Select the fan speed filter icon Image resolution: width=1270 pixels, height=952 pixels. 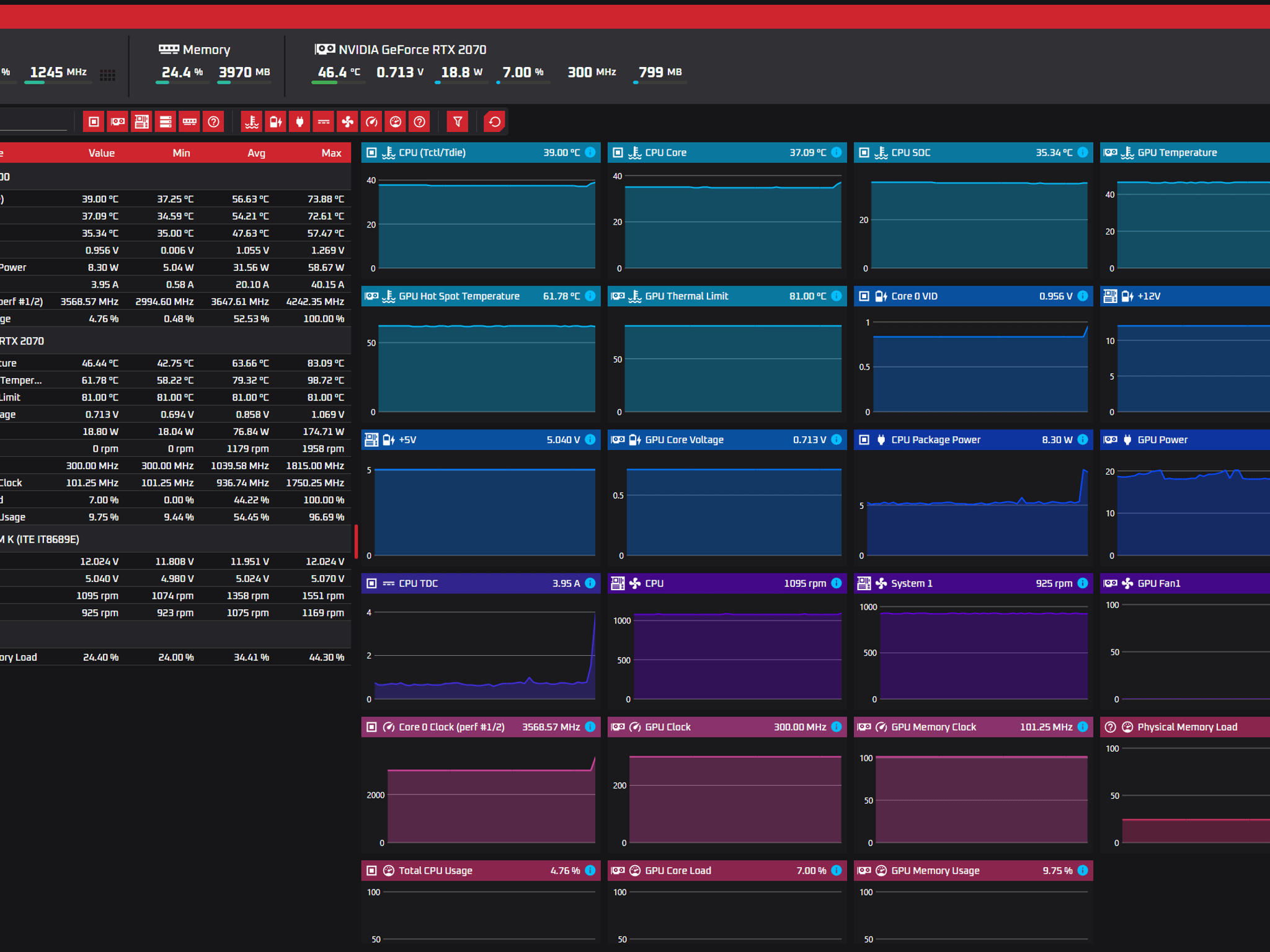pos(348,122)
